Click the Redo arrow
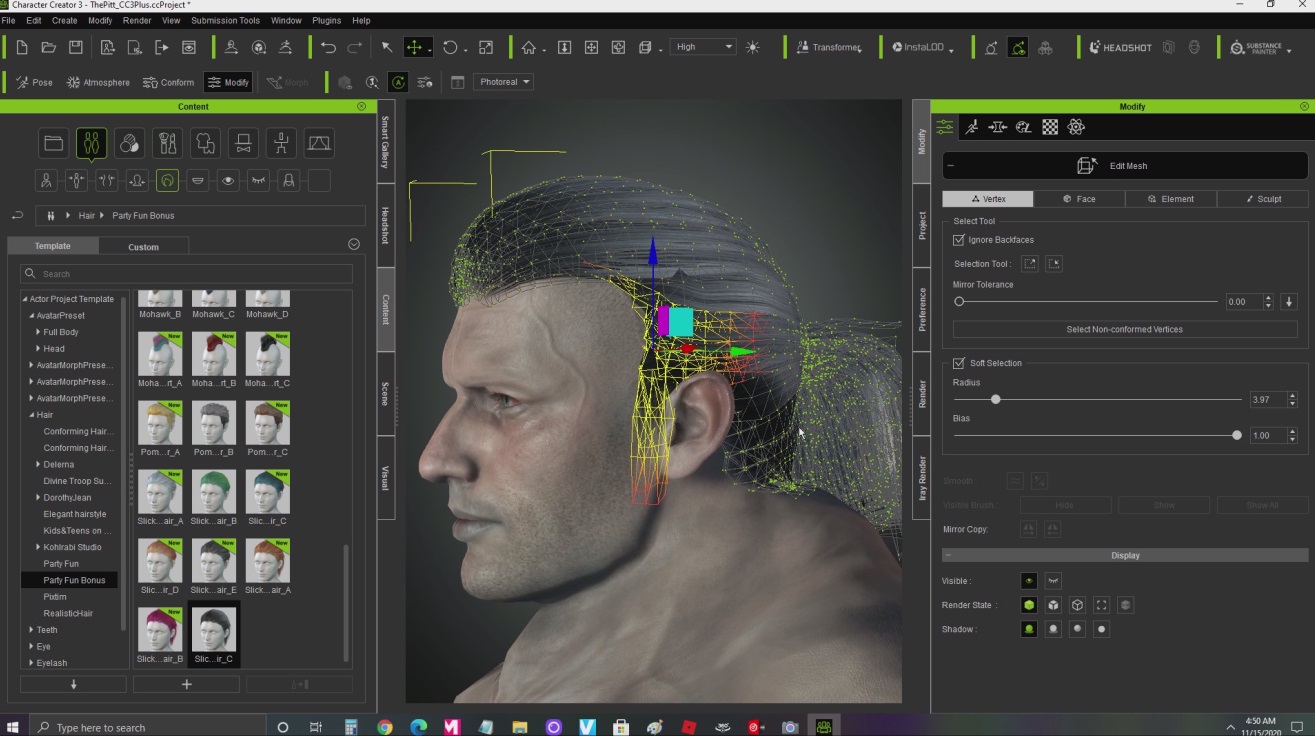Image resolution: width=1315 pixels, height=736 pixels. coord(355,47)
